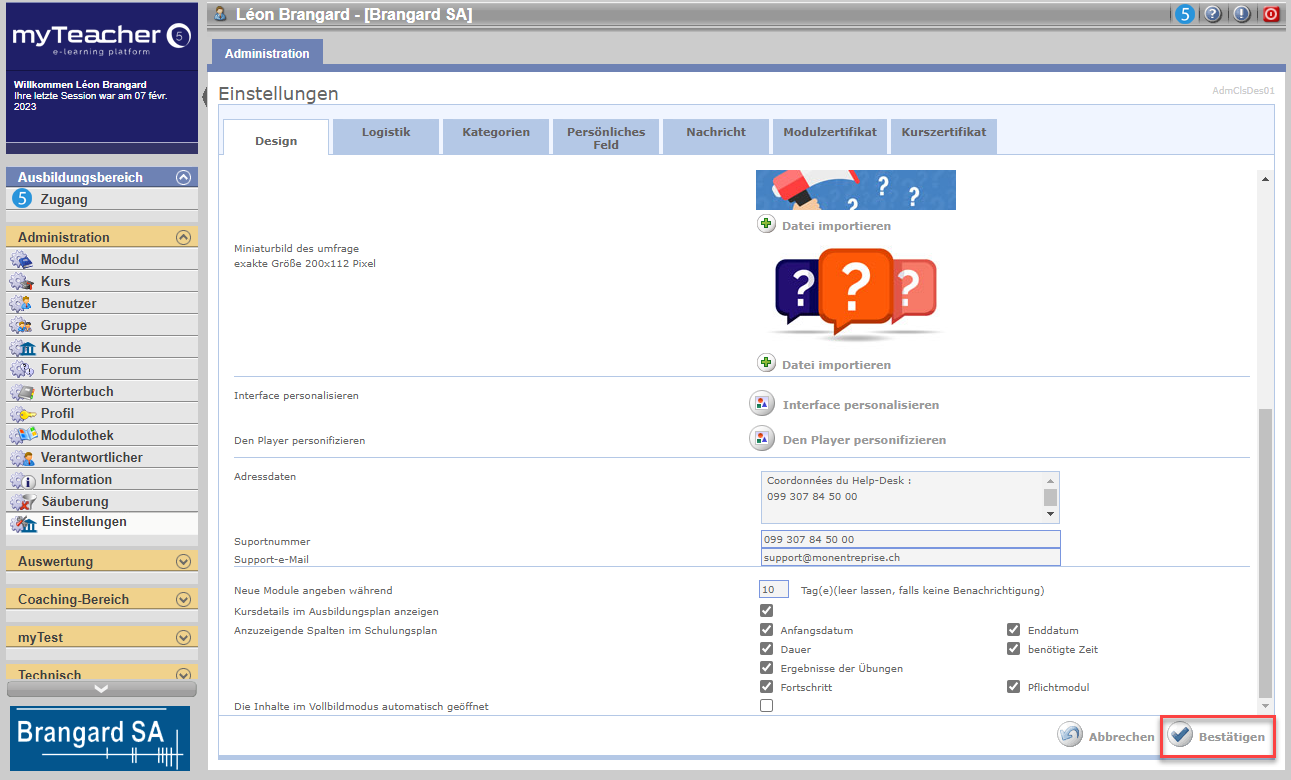Click the exclamation info icon in header

pos(1242,14)
